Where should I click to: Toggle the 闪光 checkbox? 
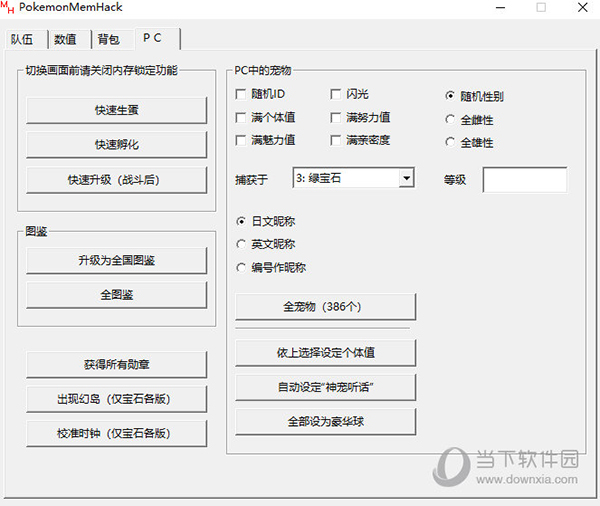coord(336,94)
